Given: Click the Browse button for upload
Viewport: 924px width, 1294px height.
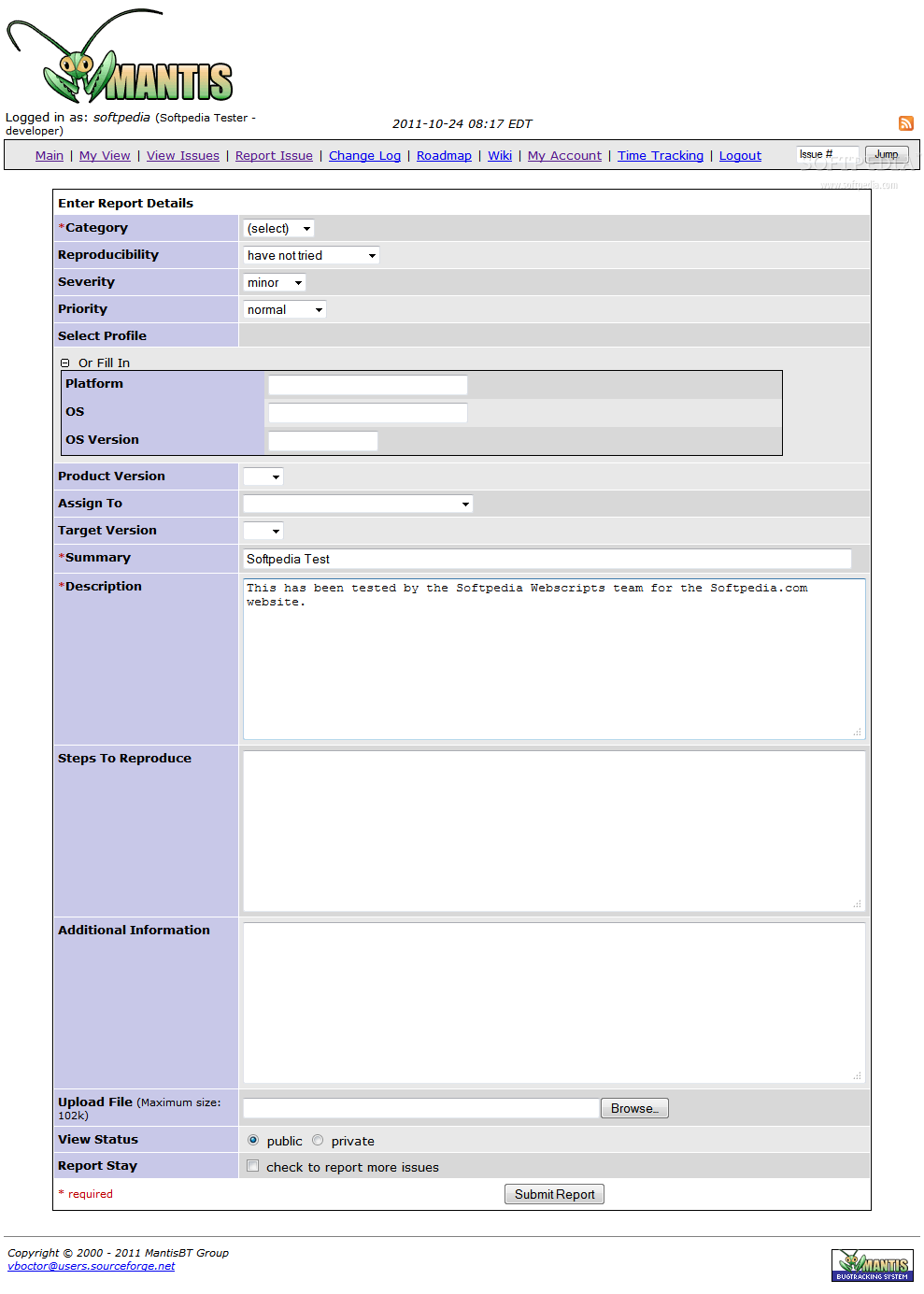Looking at the screenshot, I should (634, 1108).
